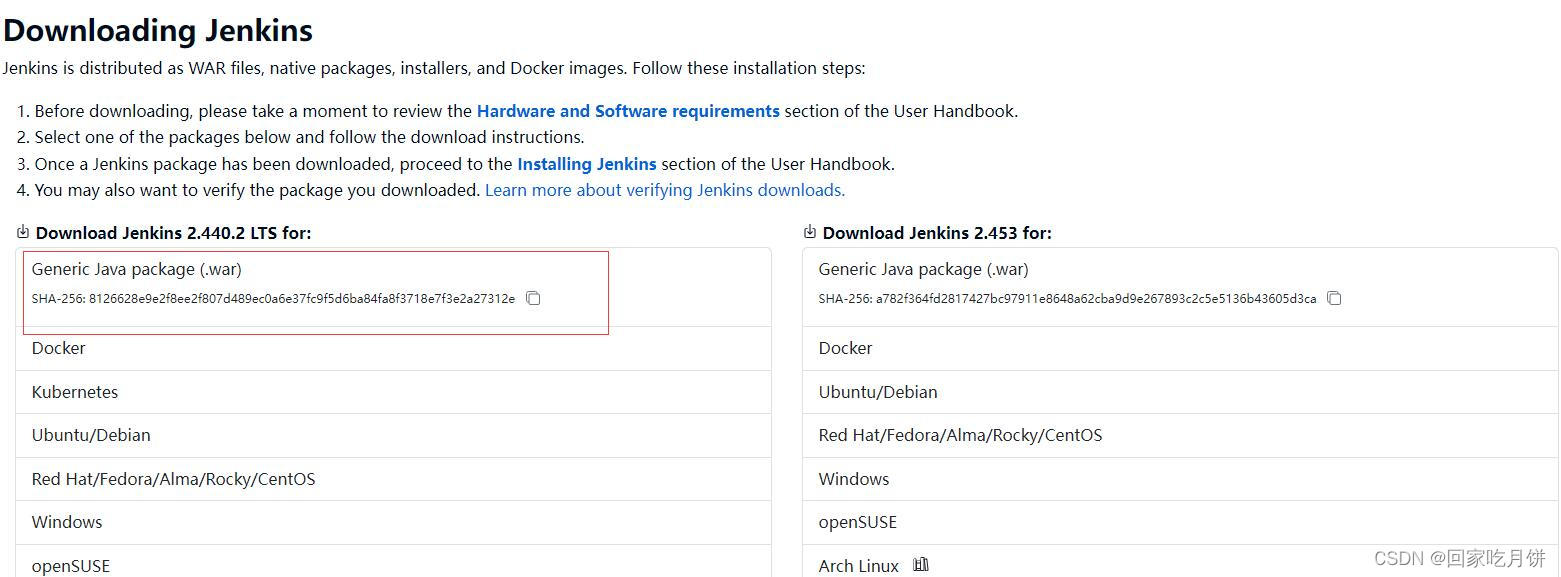Open Learn more about verifying Jenkins downloads
1561x577 pixels.
pos(665,190)
